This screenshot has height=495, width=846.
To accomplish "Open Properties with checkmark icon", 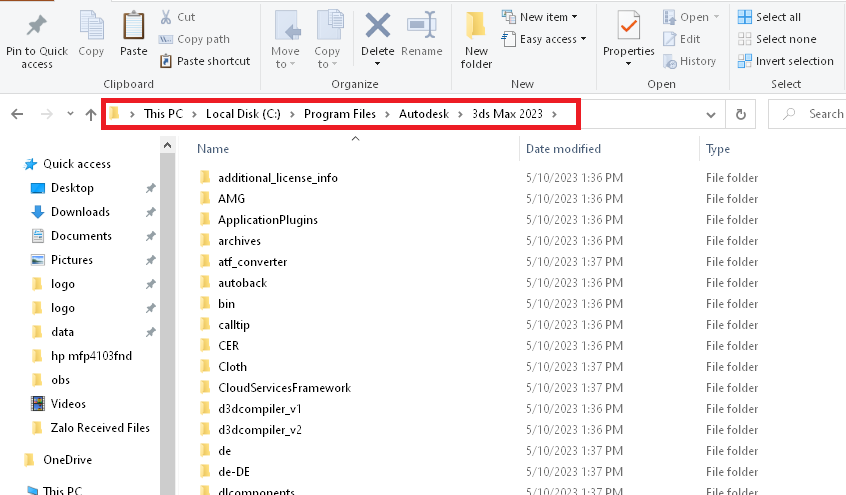I will tap(629, 26).
